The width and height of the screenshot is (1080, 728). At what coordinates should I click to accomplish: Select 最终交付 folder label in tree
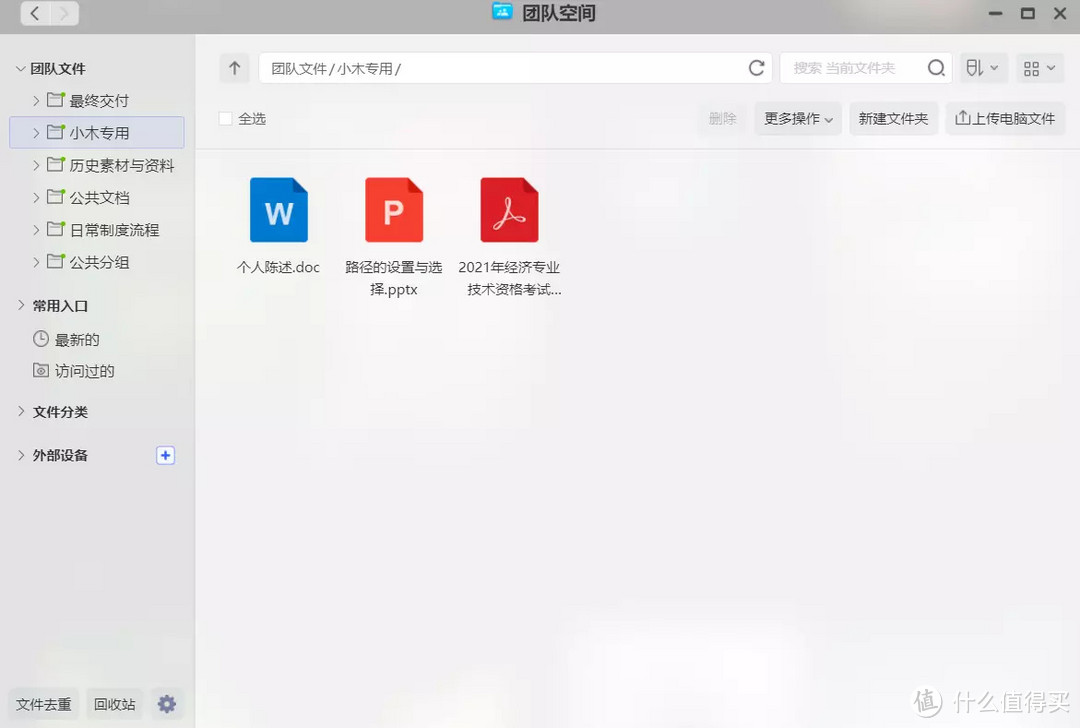(x=99, y=101)
